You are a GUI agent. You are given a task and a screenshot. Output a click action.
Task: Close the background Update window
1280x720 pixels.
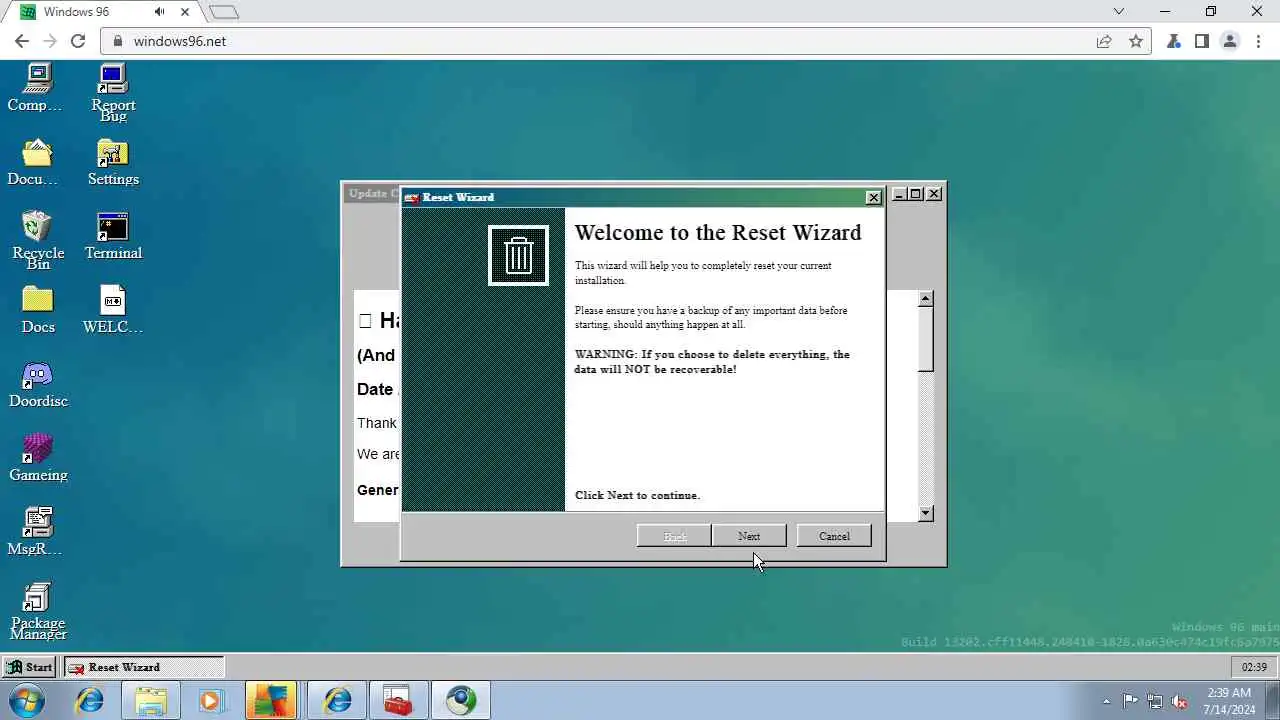click(x=934, y=194)
